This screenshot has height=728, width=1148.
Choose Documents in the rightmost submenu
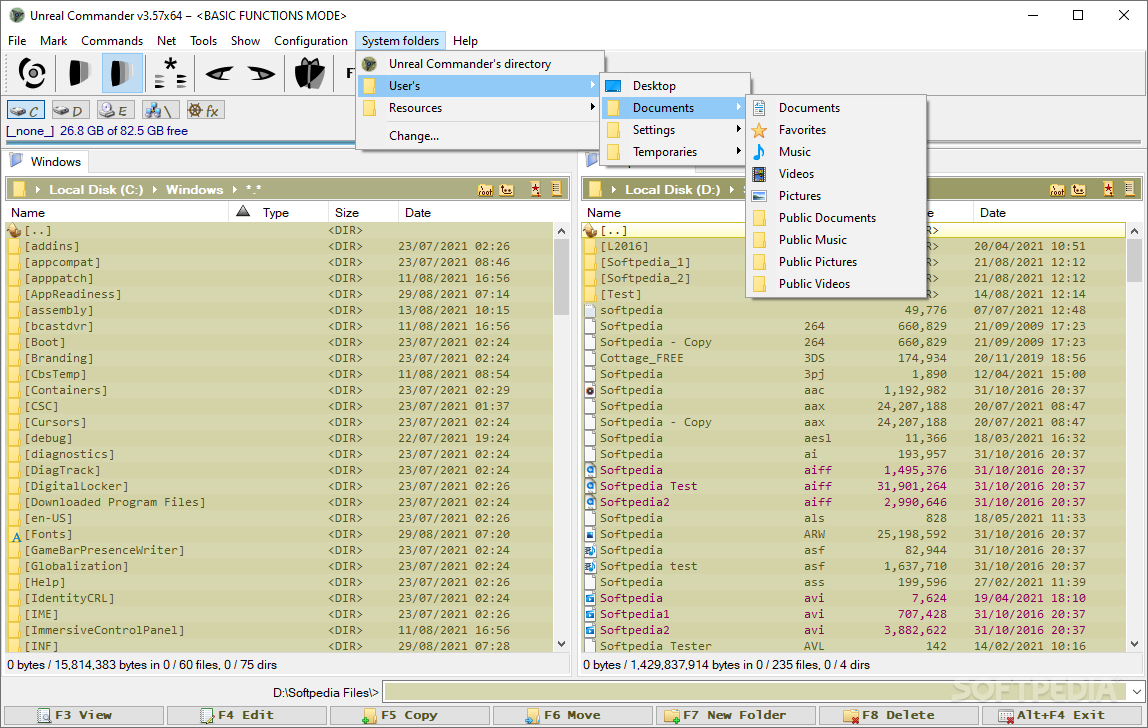point(835,108)
